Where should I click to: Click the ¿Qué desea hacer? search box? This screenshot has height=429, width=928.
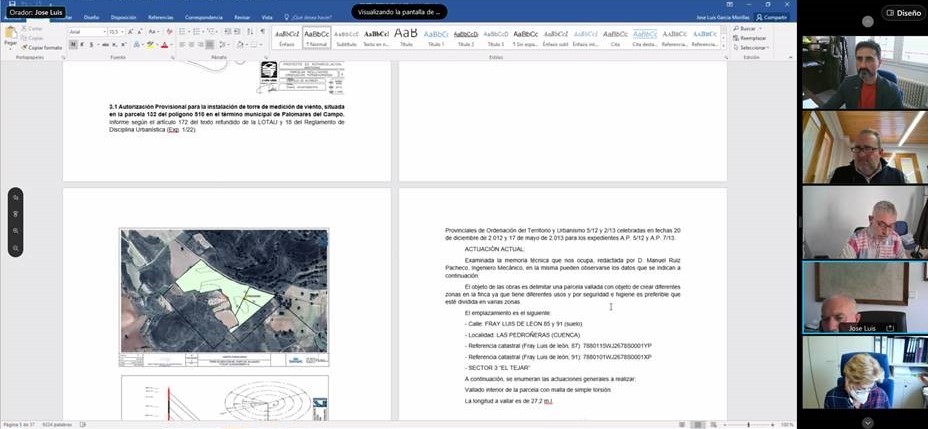(306, 17)
